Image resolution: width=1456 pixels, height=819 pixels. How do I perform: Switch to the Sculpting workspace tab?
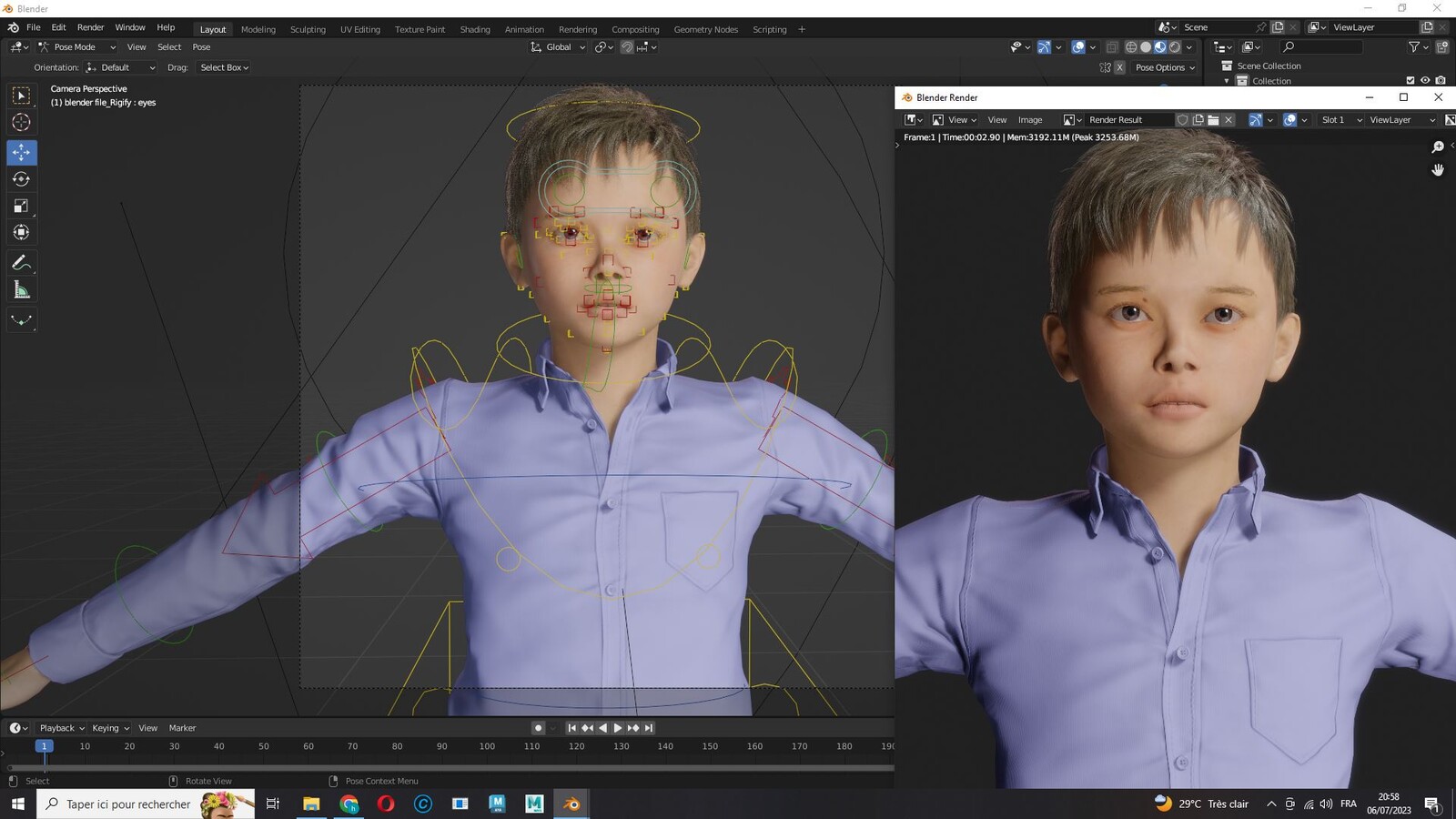click(x=308, y=29)
